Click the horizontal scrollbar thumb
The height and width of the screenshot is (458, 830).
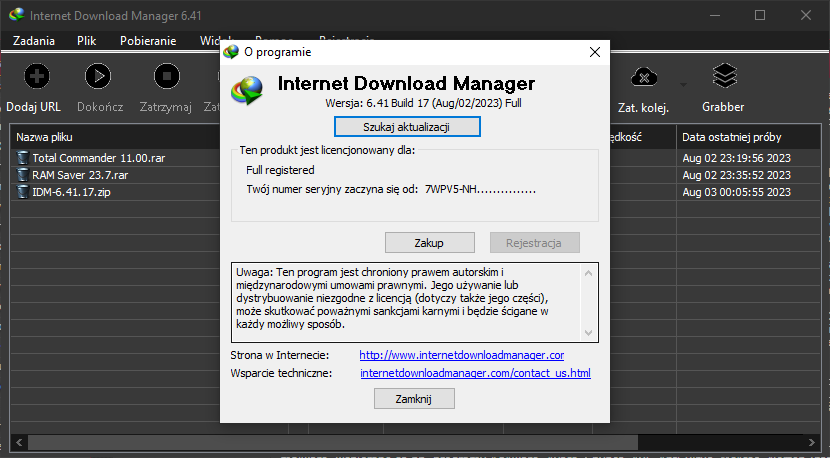[x=333, y=442]
